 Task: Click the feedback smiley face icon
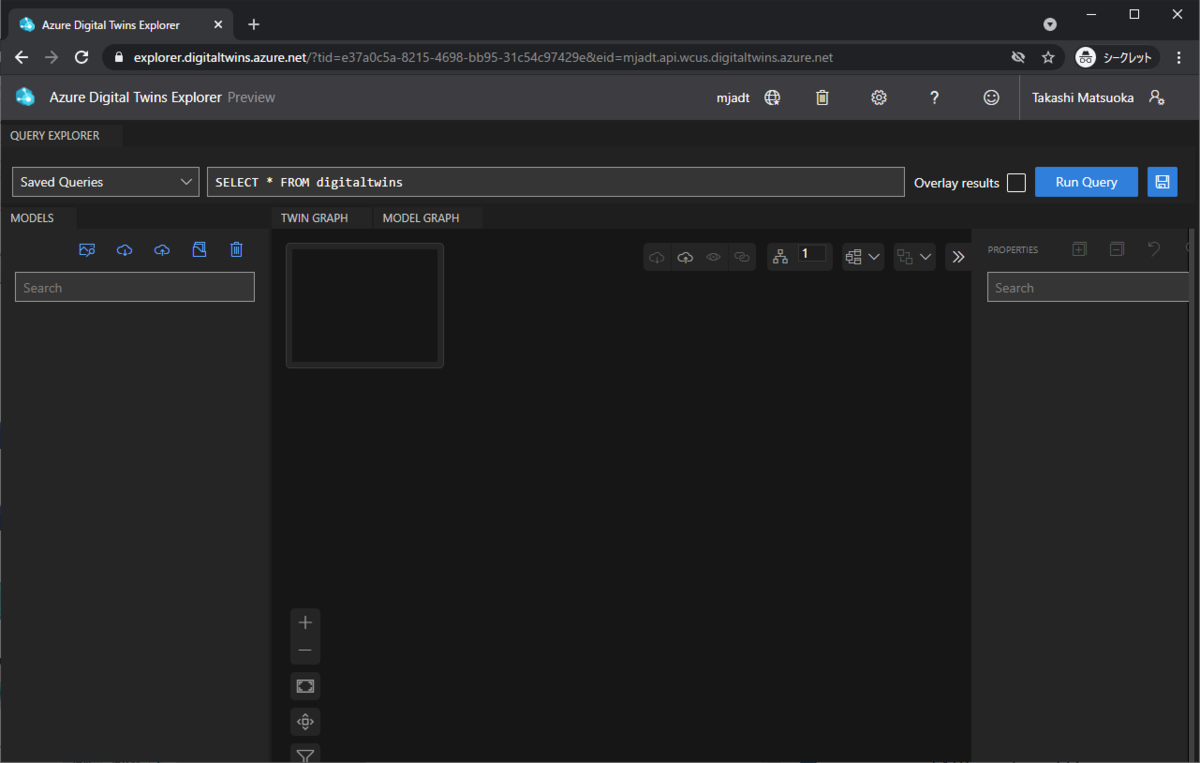tap(991, 98)
